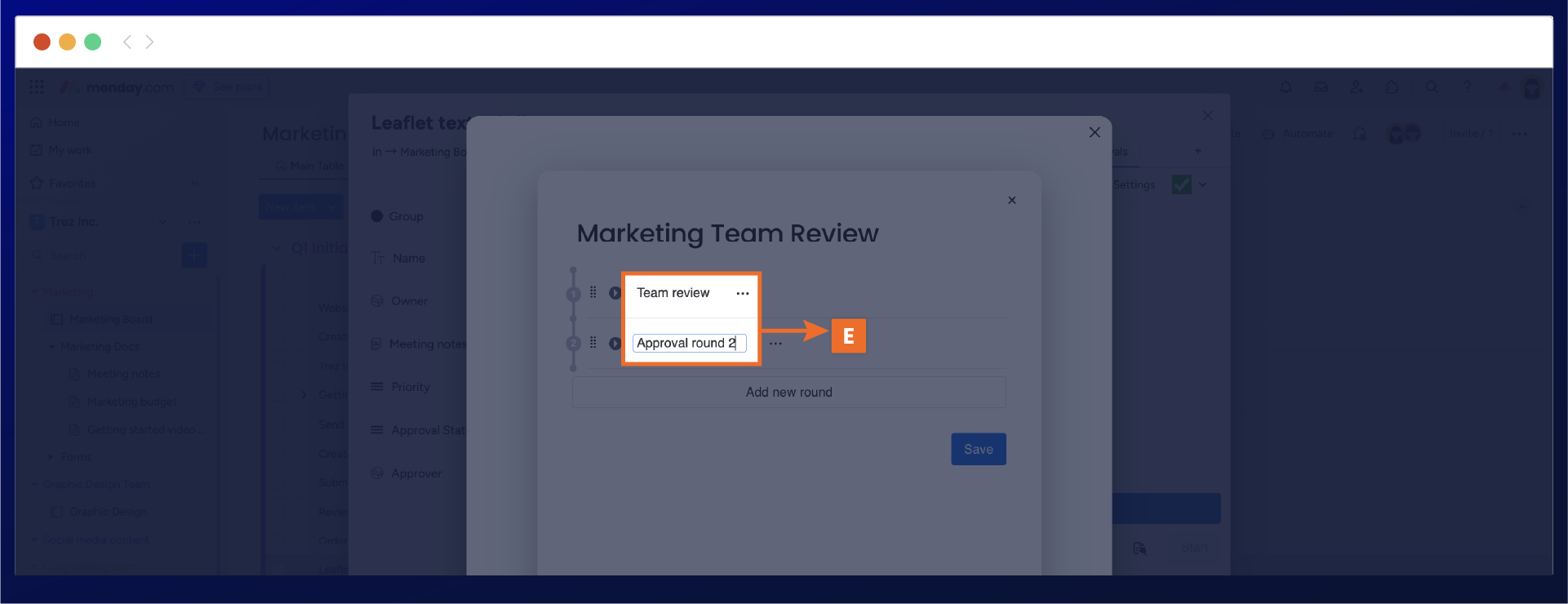Open the help question mark icon
Screen dimensions: 1568x604
pyautogui.click(x=1467, y=87)
